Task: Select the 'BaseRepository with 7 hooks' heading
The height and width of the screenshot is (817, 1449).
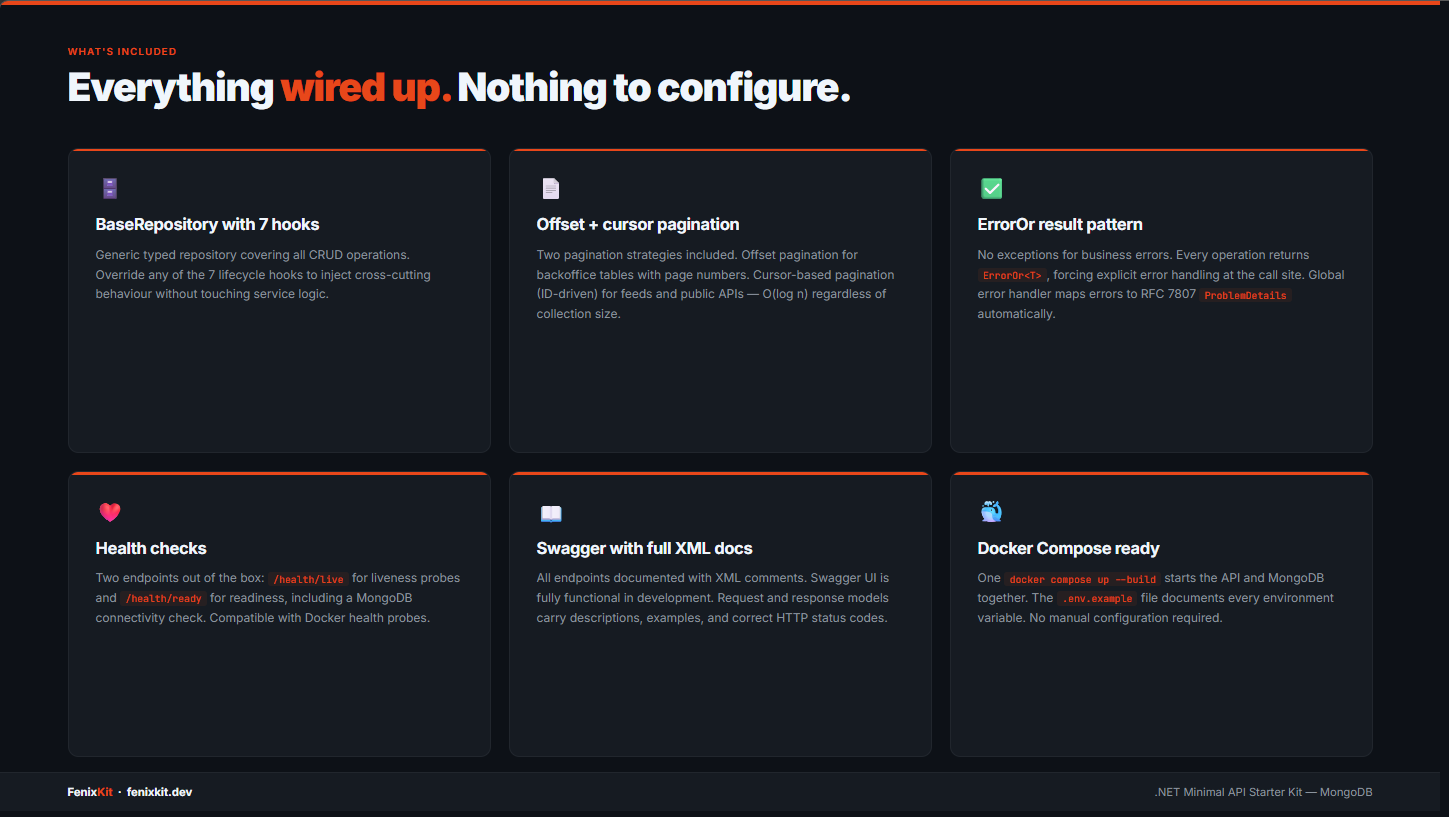Action: click(x=208, y=224)
